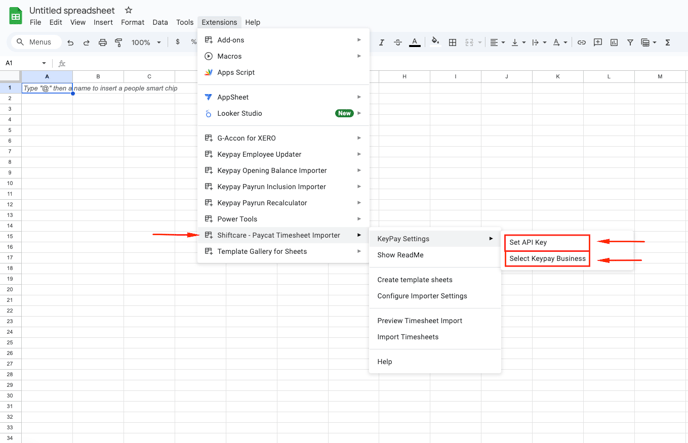Screen dimensions: 688x443
Task: Click the Google Sheets home icon
Action: click(x=16, y=16)
